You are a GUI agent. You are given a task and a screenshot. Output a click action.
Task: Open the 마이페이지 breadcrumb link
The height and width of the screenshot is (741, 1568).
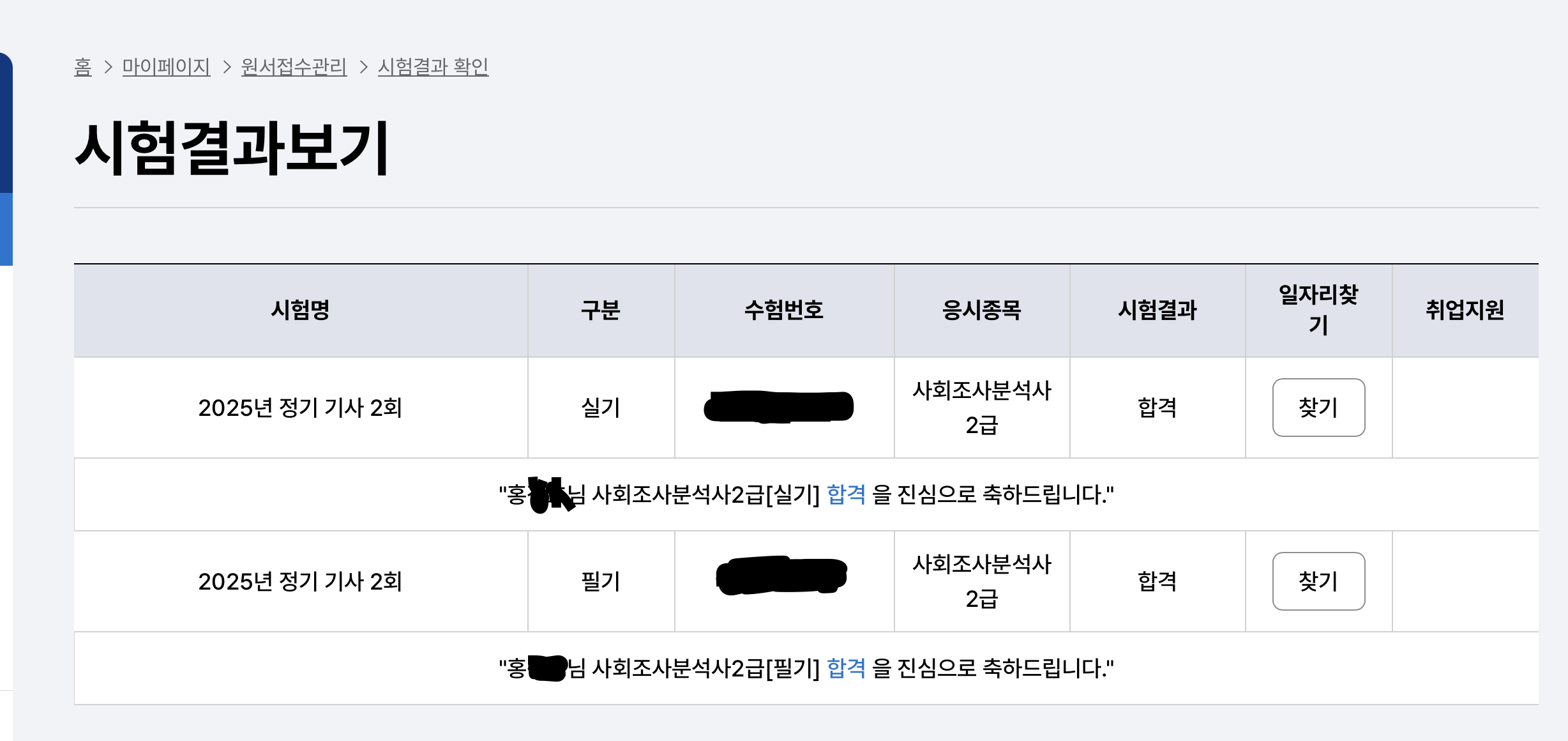(x=166, y=66)
